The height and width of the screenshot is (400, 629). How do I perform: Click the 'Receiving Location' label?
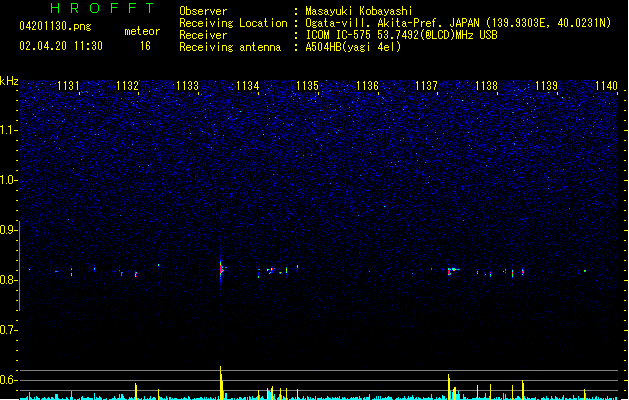pos(233,23)
